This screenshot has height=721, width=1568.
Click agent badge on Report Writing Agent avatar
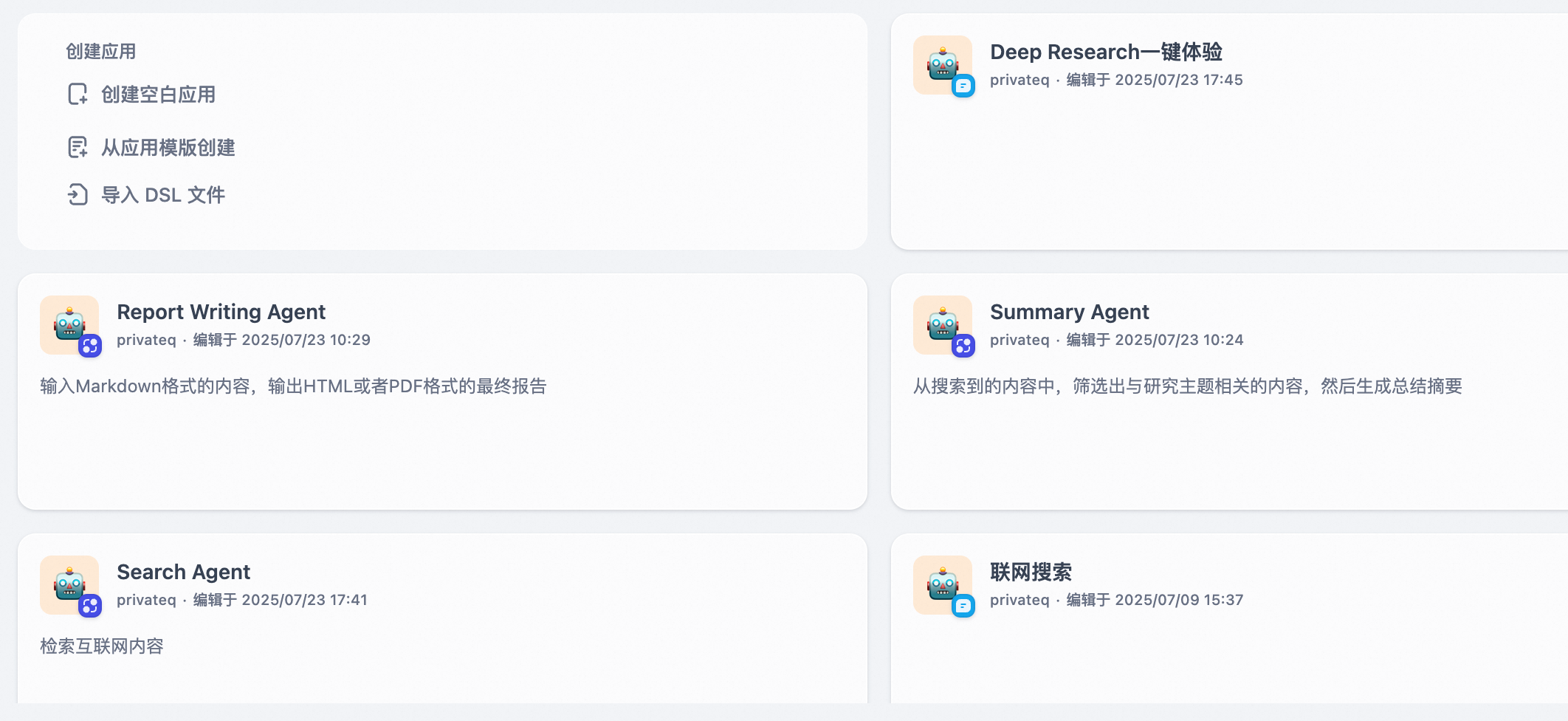[x=90, y=346]
